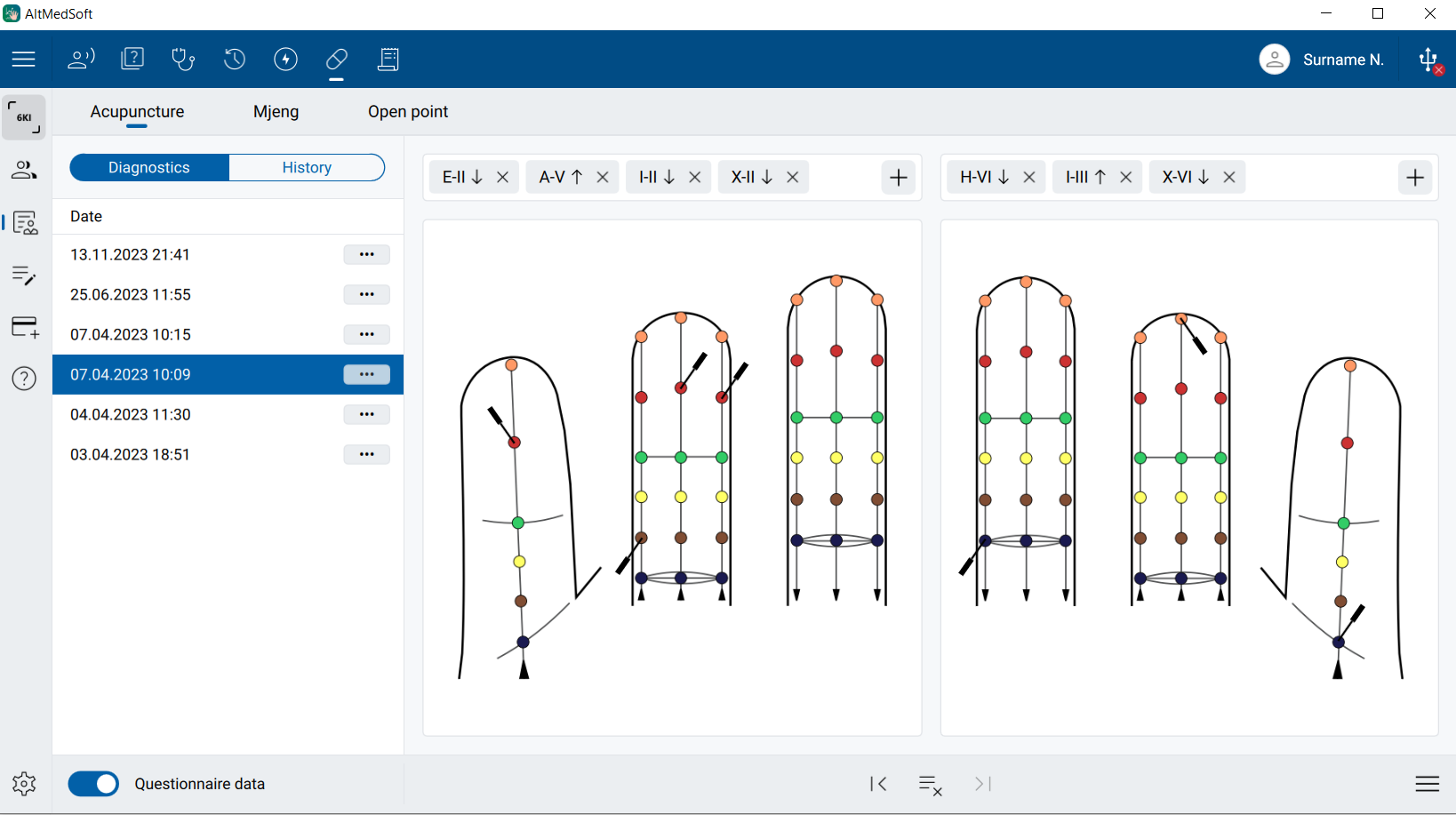The image size is (1456, 815).
Task: Open the help question mark in sidebar
Action: [24, 379]
